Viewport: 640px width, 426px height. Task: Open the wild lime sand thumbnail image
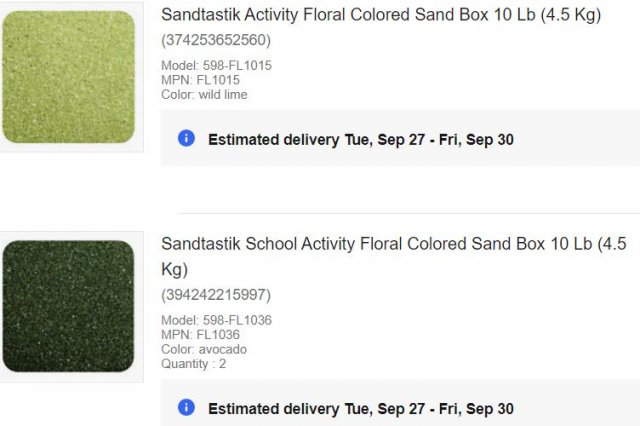tap(69, 77)
